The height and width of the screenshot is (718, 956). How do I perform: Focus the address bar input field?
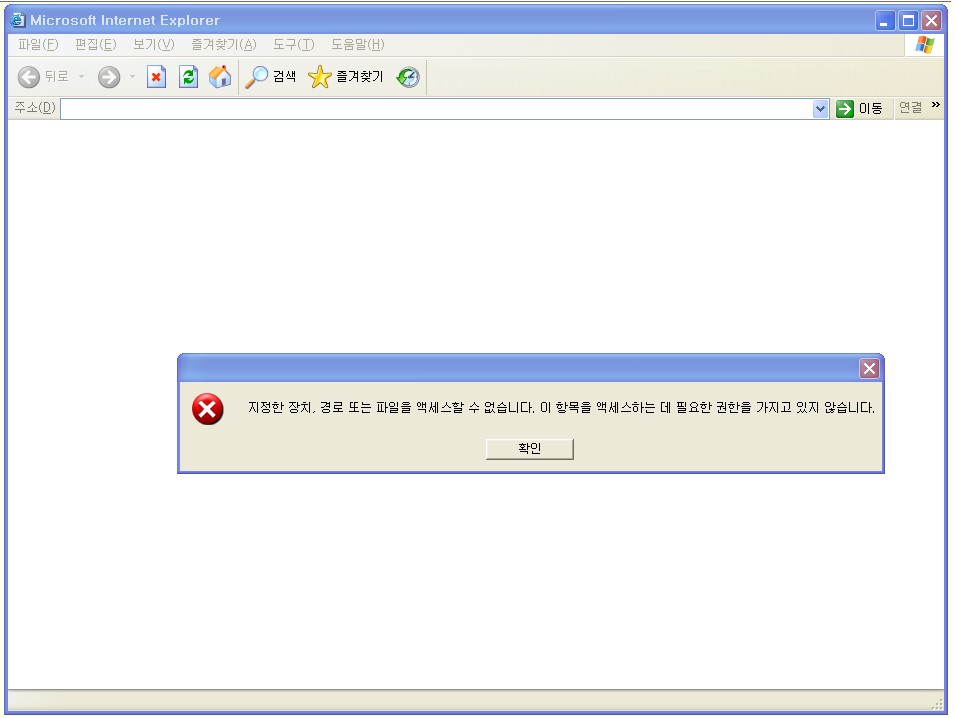[437, 109]
